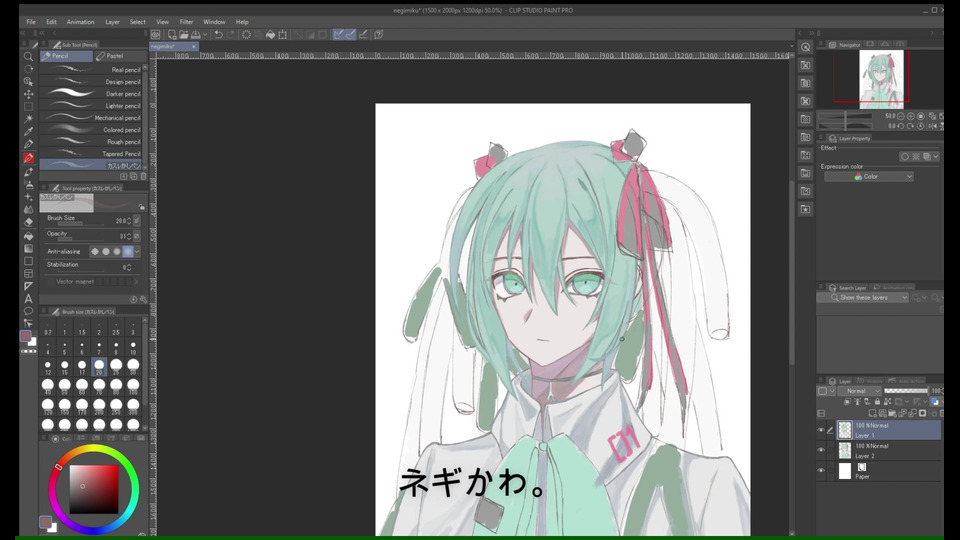Open Save dropdown arrow in command bar
Screen dimensions: 960x540
(205, 35)
